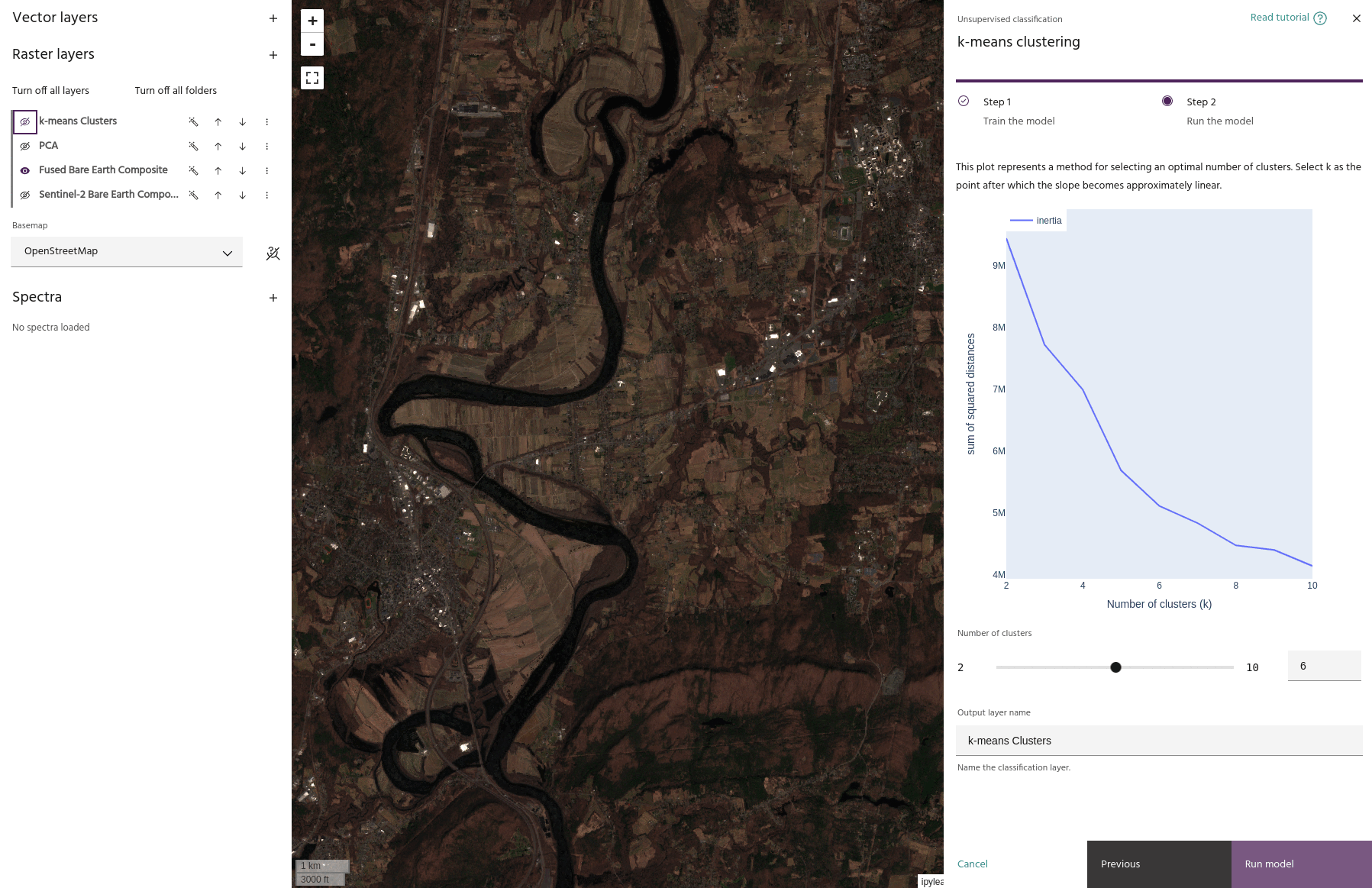Open the Read tutorial link
The width and height of the screenshot is (1372, 888).
point(1288,18)
